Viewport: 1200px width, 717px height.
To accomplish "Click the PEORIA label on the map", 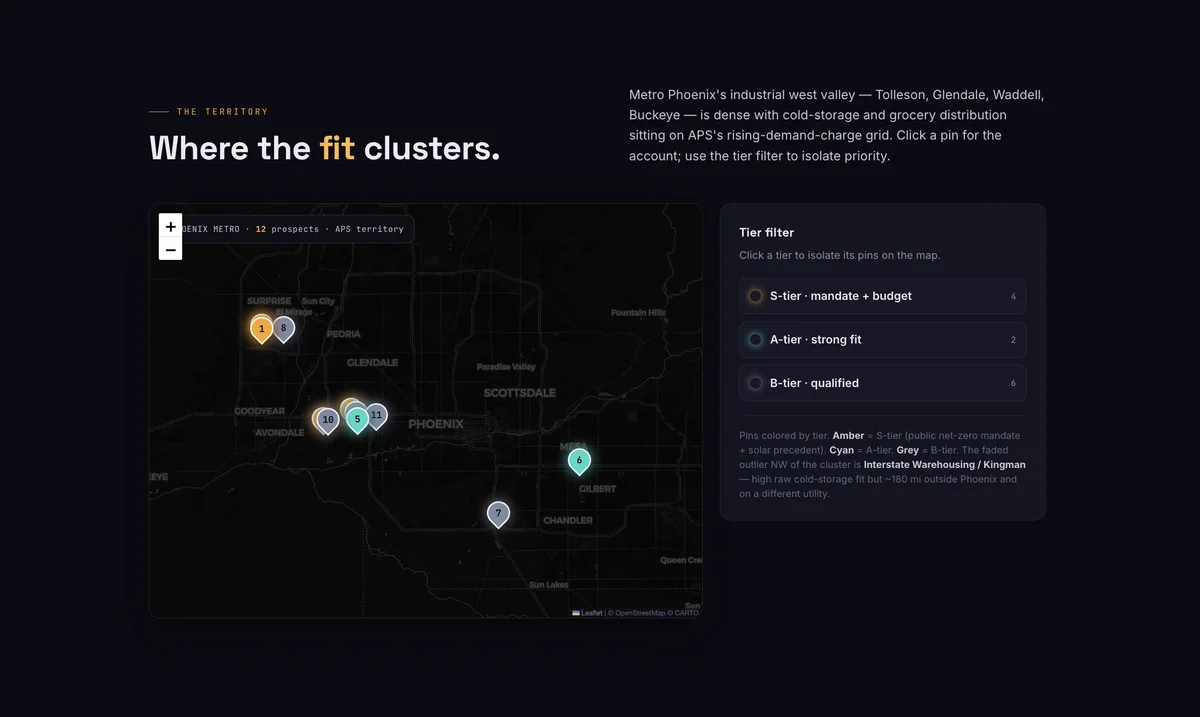I will pyautogui.click(x=343, y=334).
